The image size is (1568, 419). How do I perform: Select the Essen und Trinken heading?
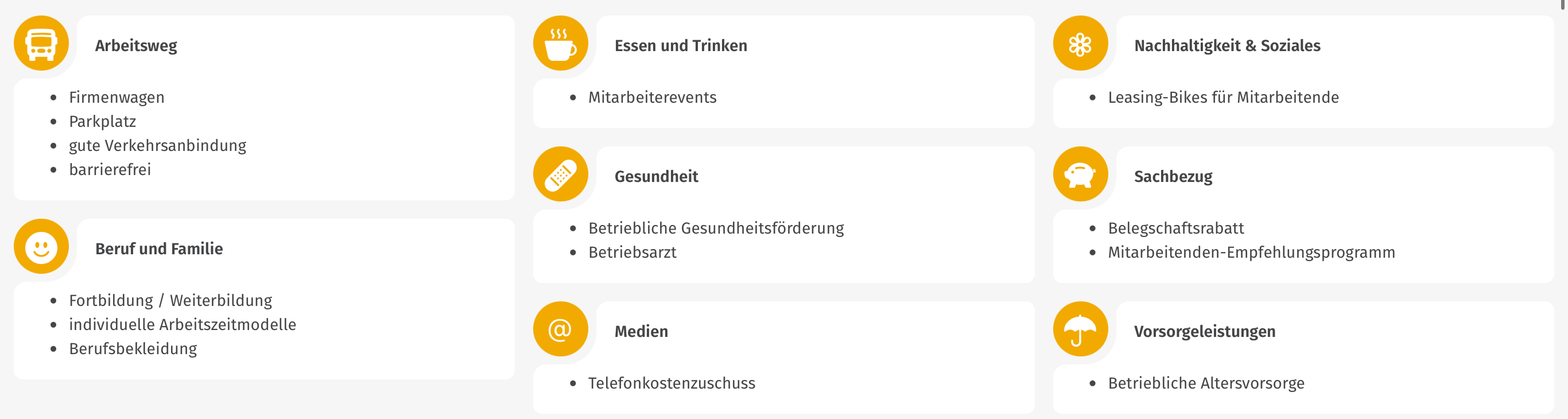(681, 46)
